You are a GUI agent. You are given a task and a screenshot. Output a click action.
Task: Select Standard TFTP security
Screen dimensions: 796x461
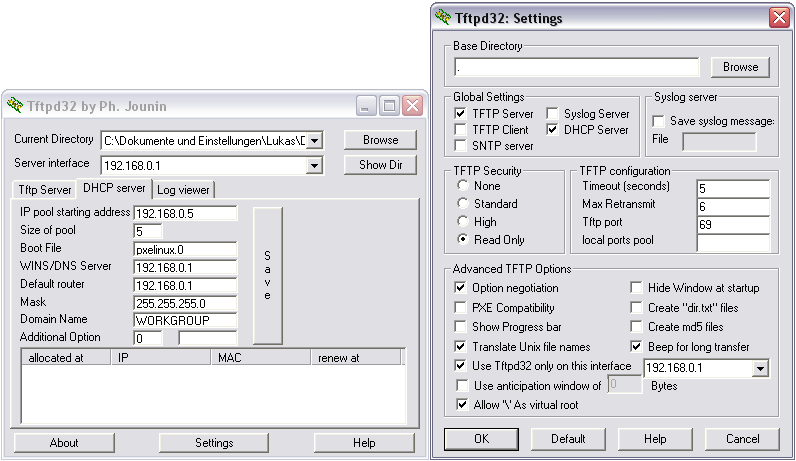click(462, 203)
